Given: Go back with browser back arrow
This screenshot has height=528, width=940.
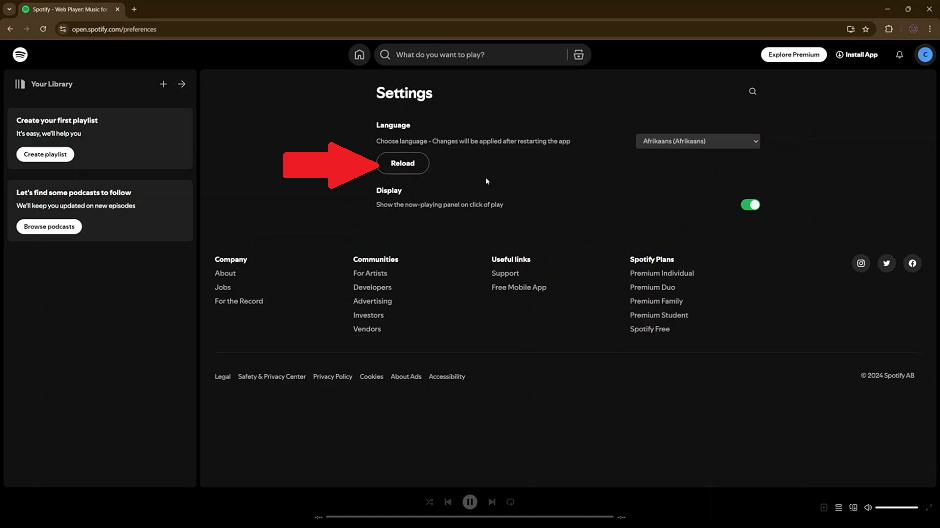Looking at the screenshot, I should (10, 29).
